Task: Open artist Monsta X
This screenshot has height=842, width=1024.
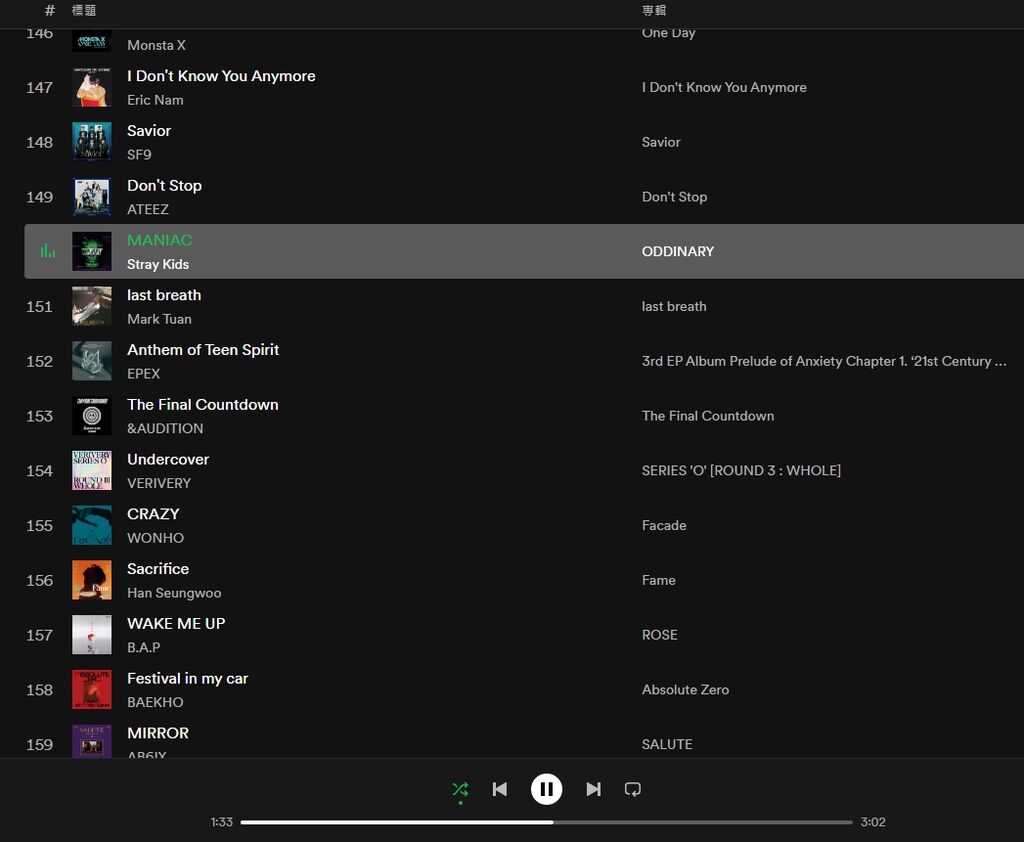Action: [156, 45]
